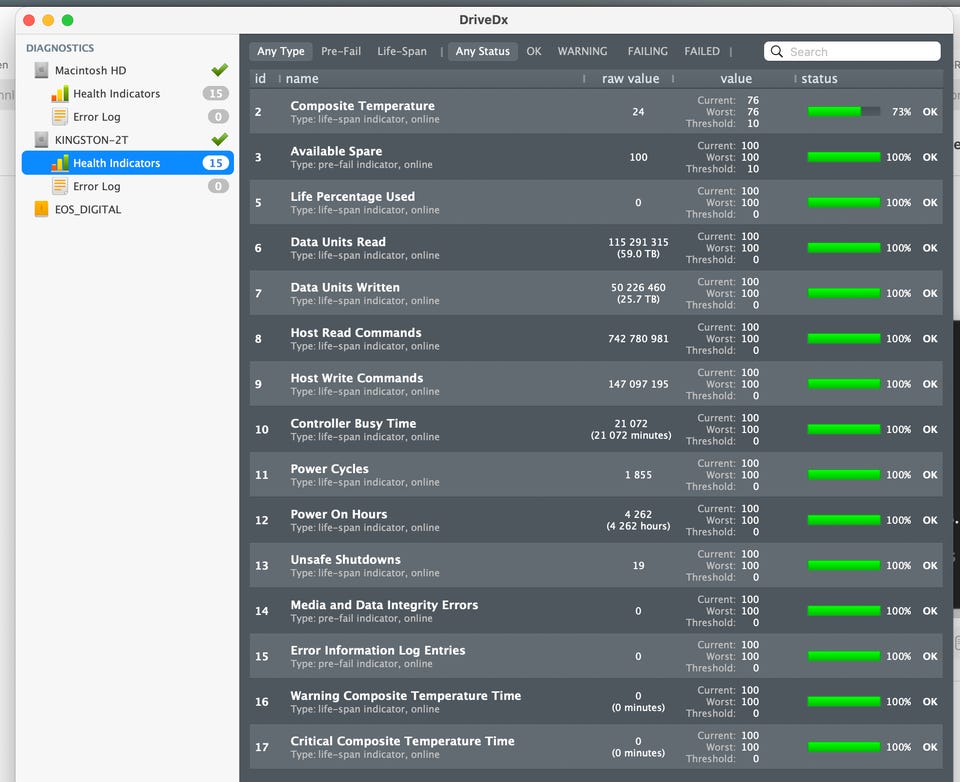
Task: Click the Composite Temperature 73% status bar
Action: click(843, 112)
